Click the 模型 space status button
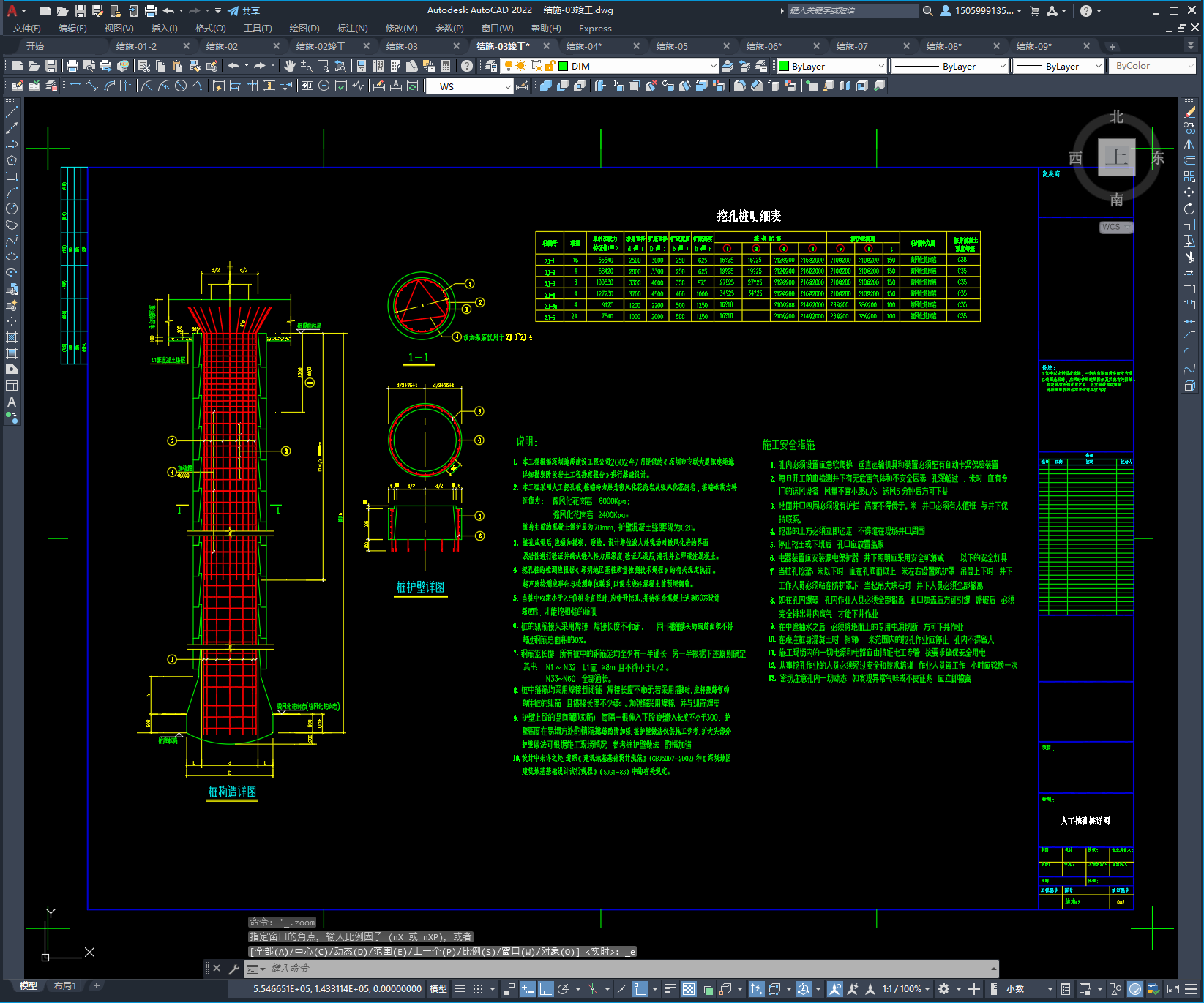 pyautogui.click(x=438, y=989)
